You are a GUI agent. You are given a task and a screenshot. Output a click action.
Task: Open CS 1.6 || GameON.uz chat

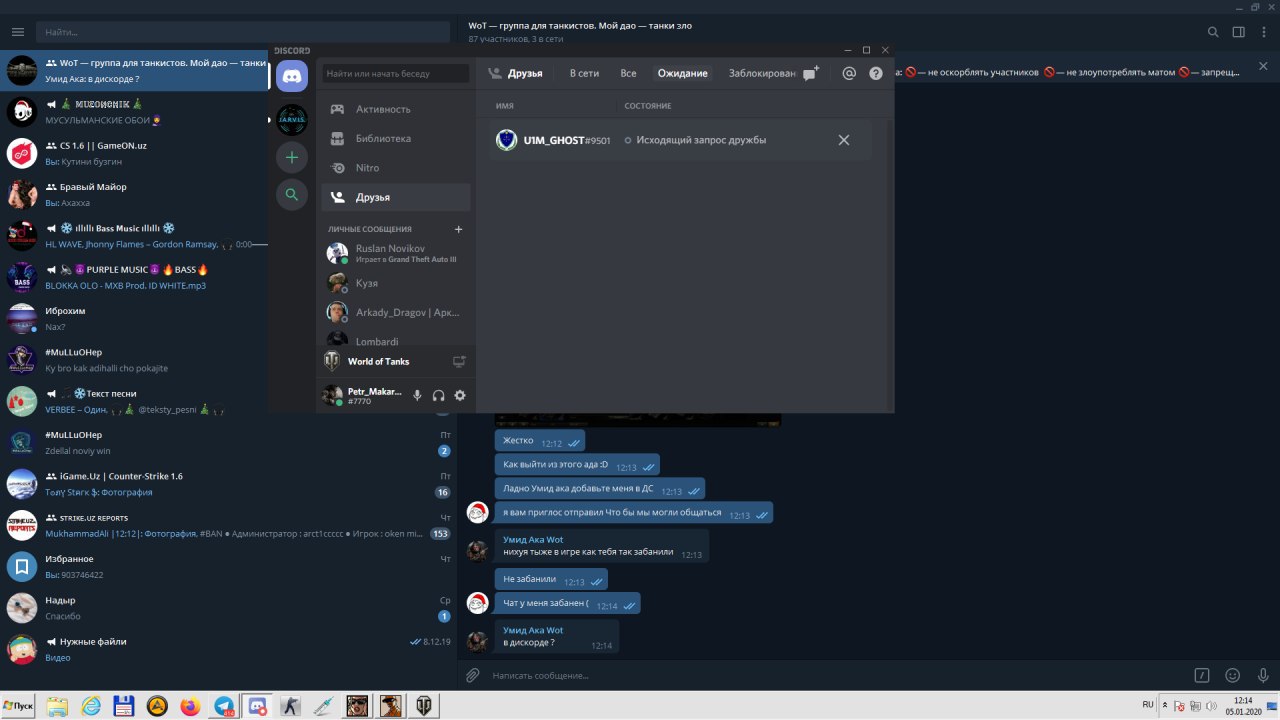tap(134, 153)
